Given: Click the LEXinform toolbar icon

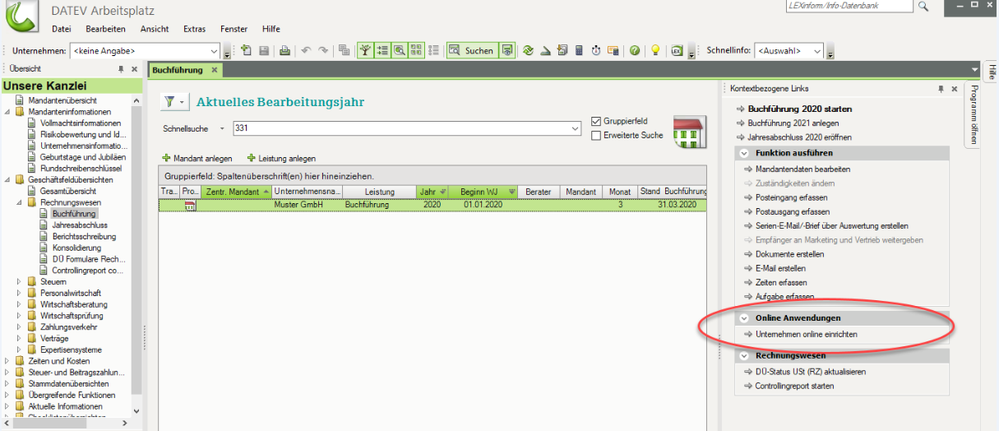Looking at the screenshot, I should pyautogui.click(x=677, y=51).
